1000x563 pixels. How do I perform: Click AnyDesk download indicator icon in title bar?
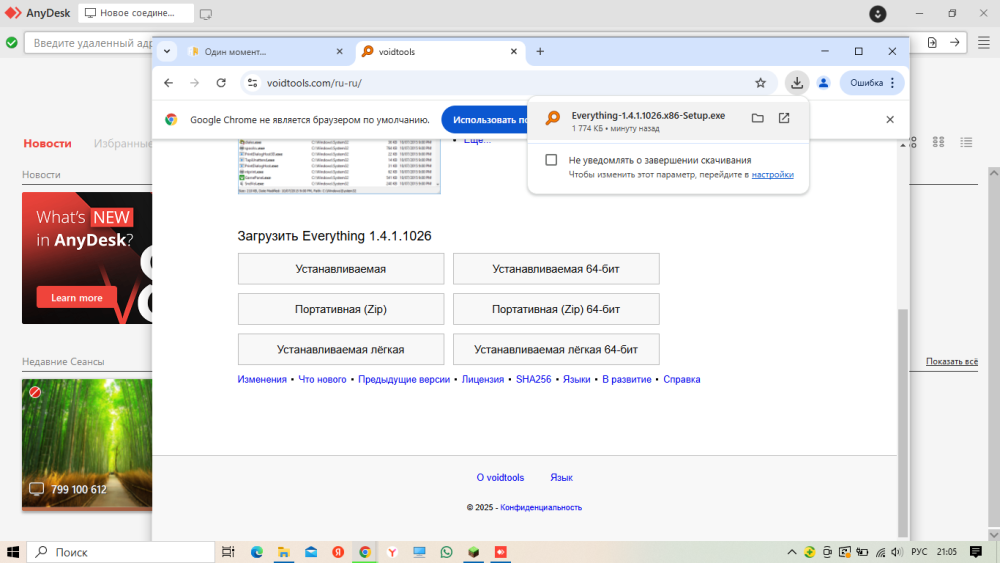[878, 13]
